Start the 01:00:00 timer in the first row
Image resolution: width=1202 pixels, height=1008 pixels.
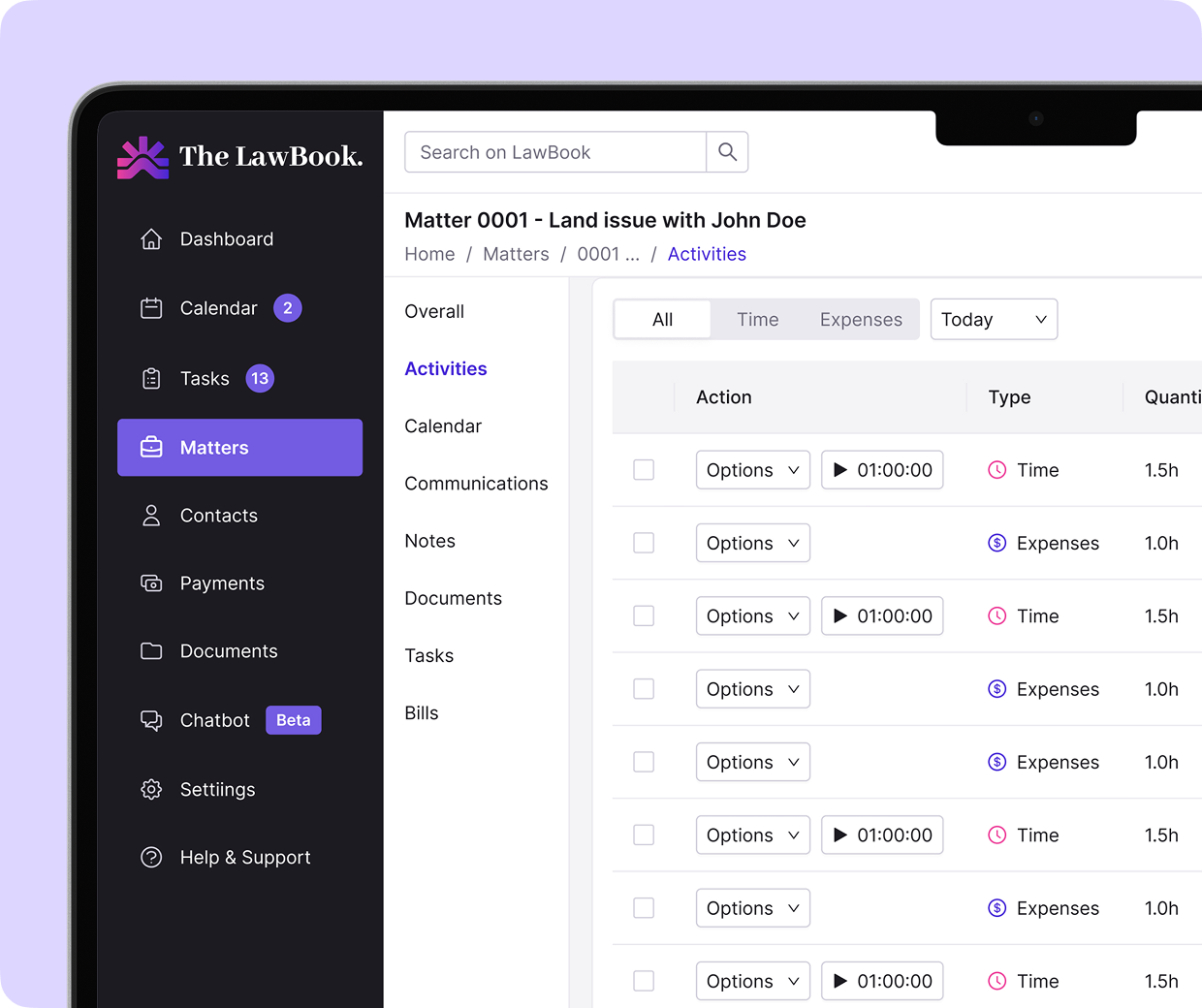click(x=882, y=470)
